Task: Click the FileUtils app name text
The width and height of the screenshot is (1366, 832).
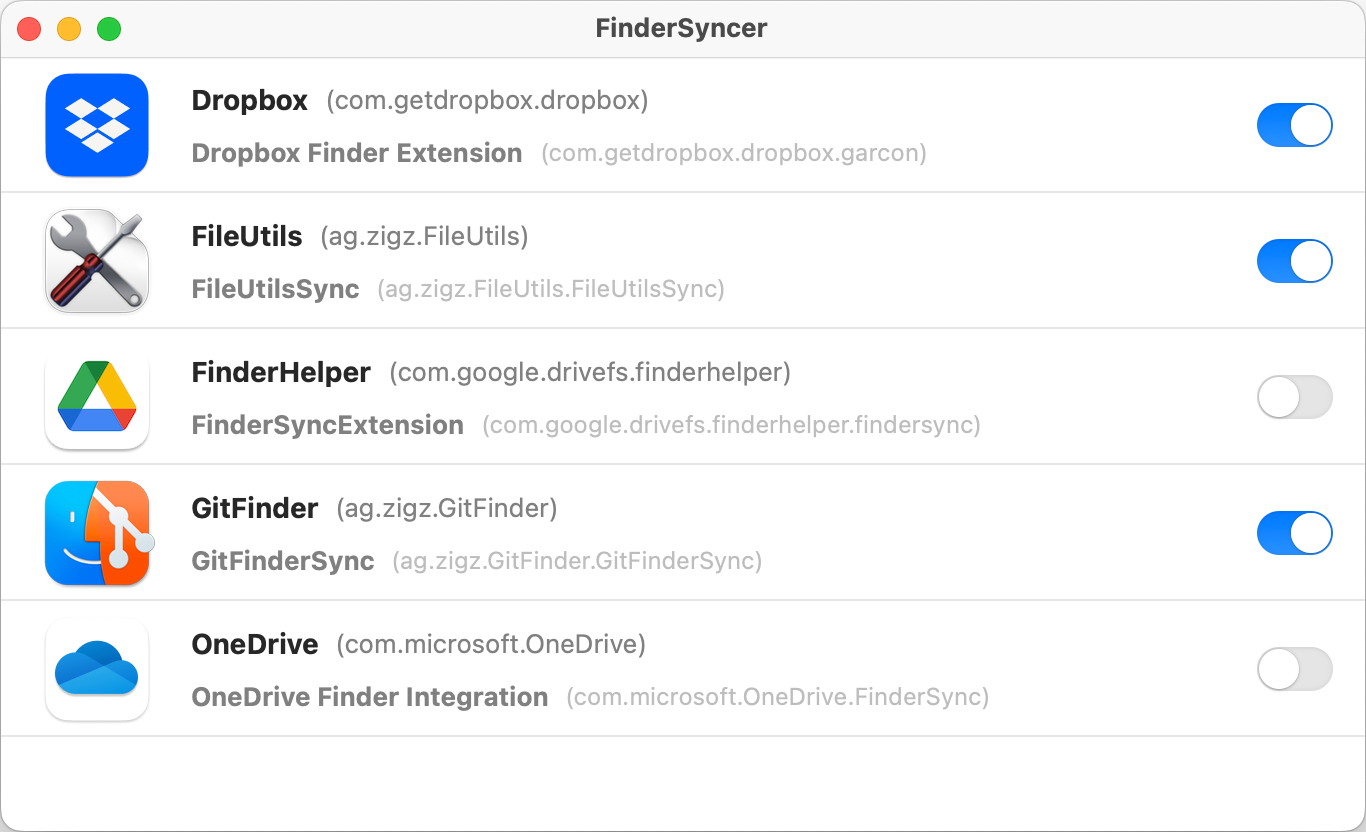Action: 247,237
